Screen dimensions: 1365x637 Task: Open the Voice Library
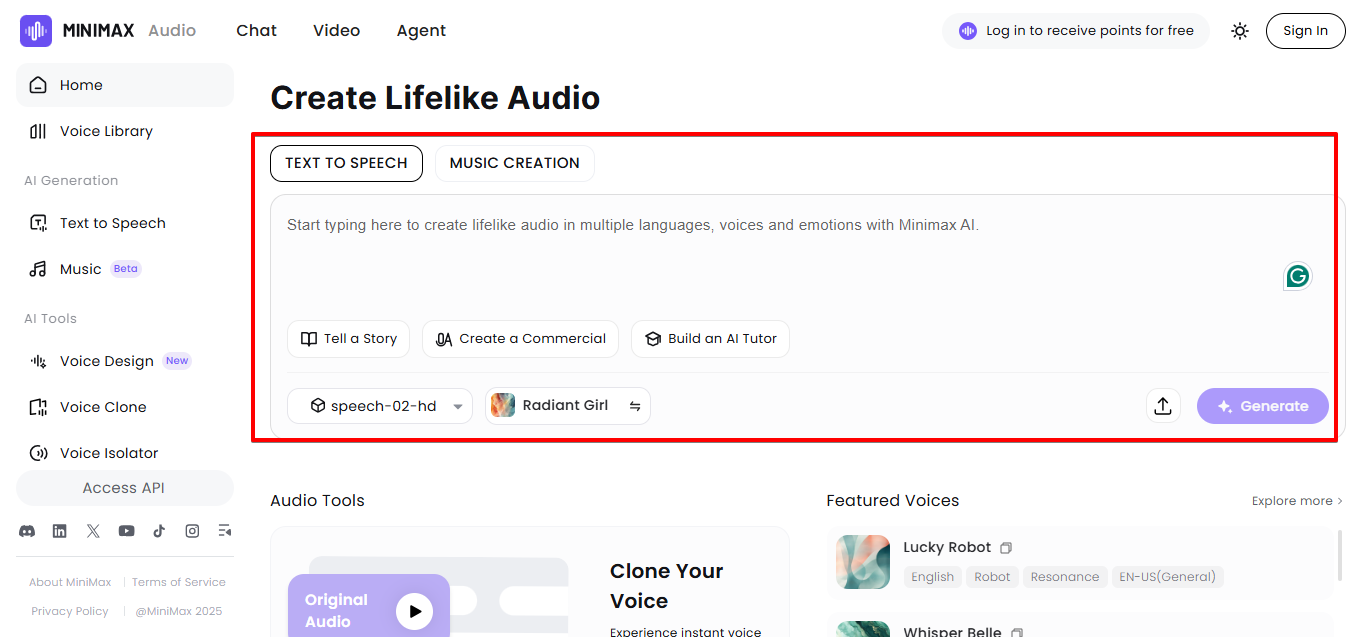(x=105, y=131)
